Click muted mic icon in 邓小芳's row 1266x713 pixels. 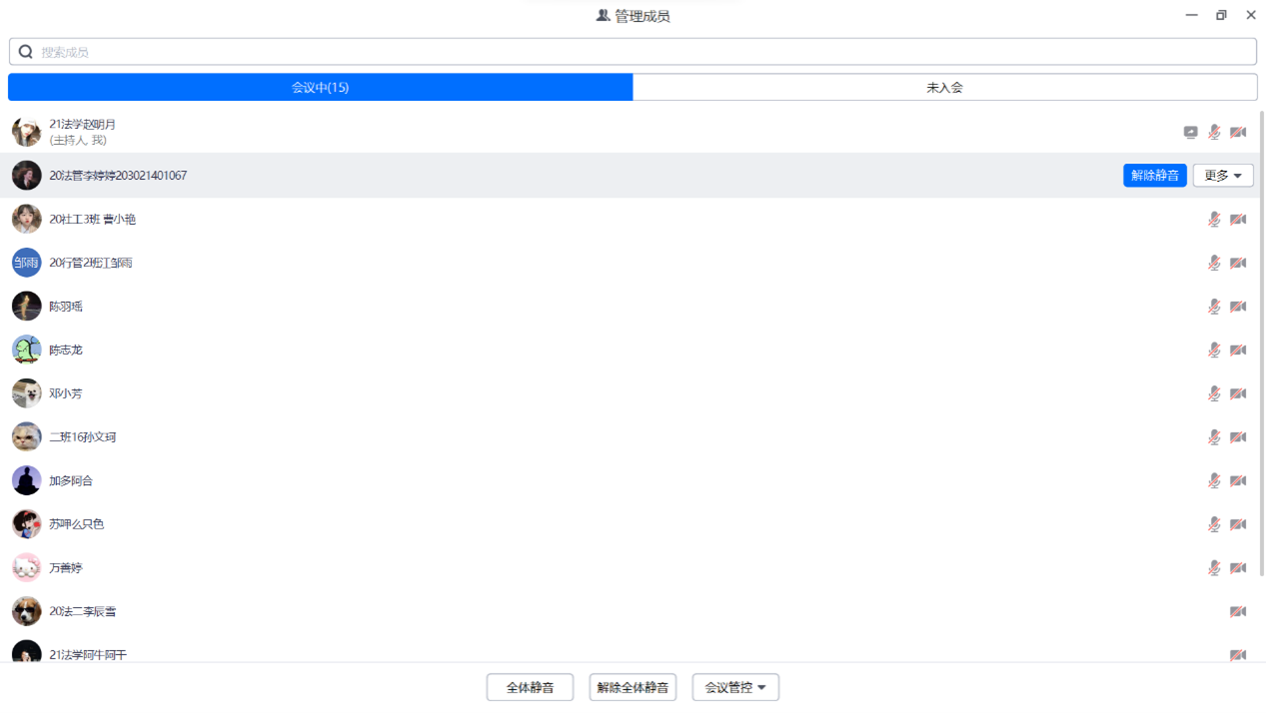1214,394
